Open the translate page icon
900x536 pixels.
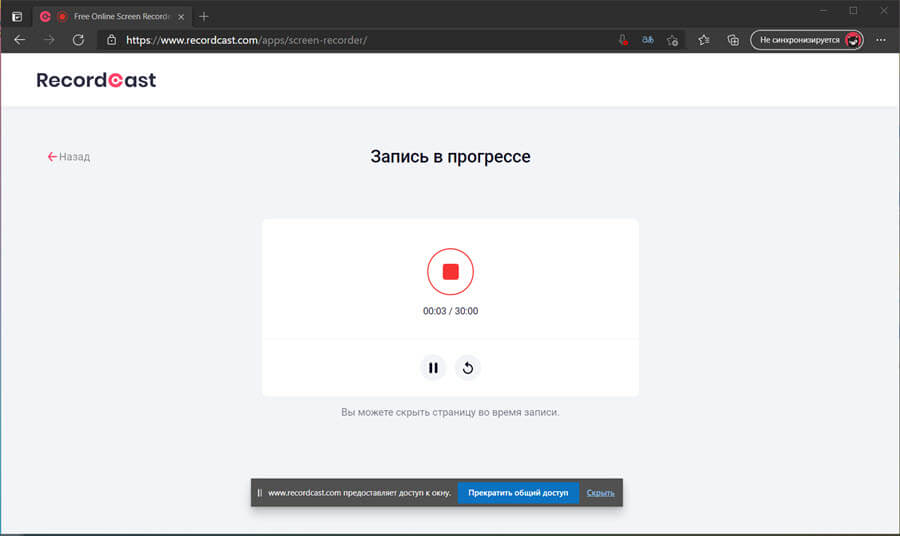(x=647, y=40)
